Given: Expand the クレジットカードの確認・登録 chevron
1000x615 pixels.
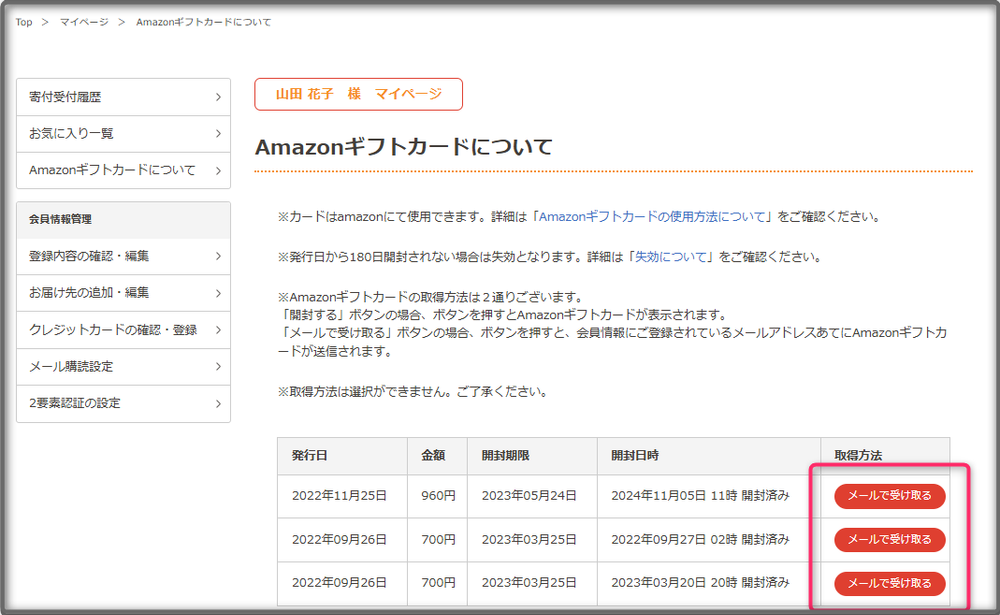Looking at the screenshot, I should (x=218, y=330).
